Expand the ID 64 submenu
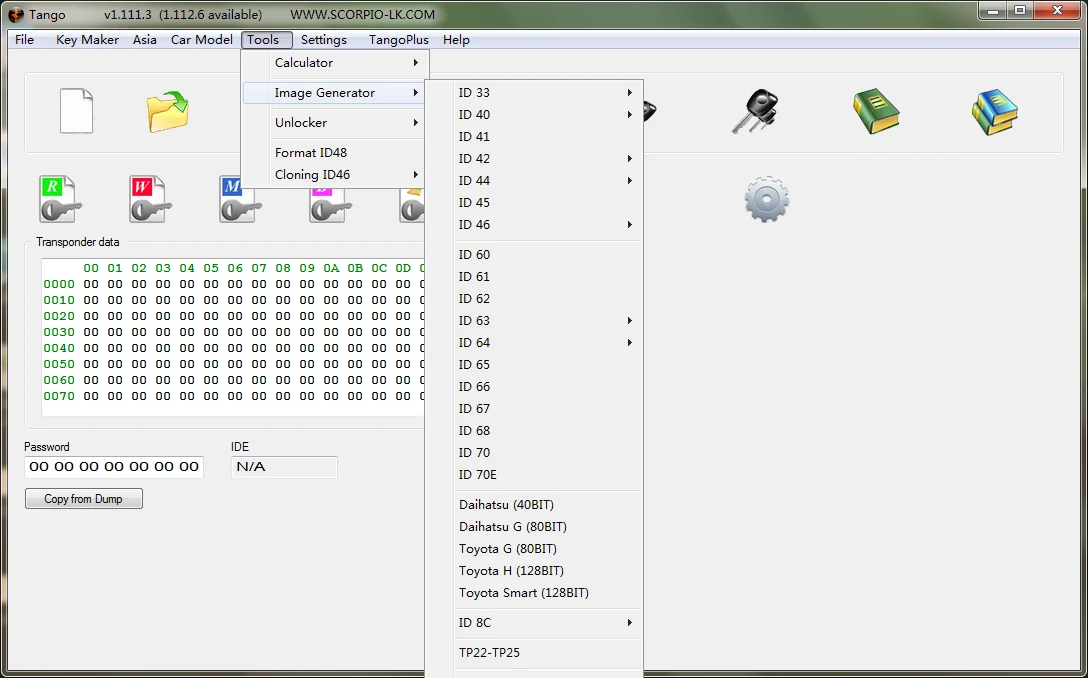 534,342
